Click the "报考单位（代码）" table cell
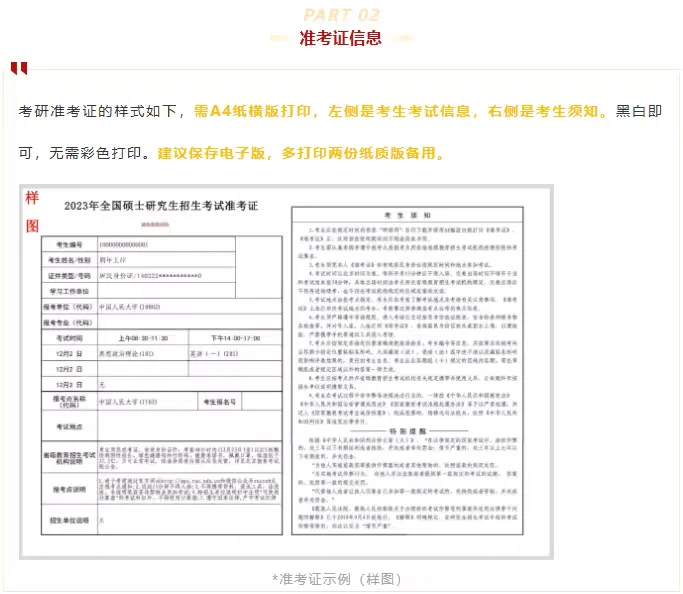Screen dimensions: 683x594 coord(69,307)
